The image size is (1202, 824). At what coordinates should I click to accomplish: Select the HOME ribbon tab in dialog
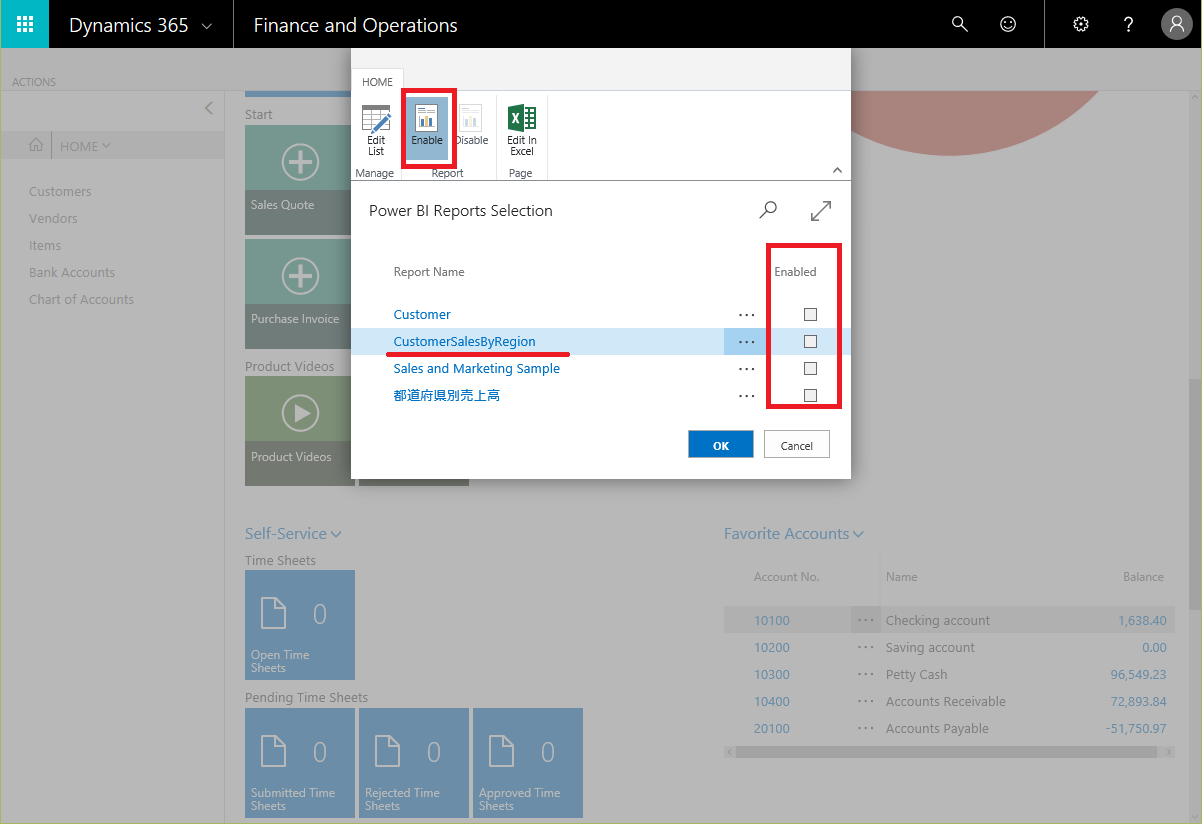(377, 82)
